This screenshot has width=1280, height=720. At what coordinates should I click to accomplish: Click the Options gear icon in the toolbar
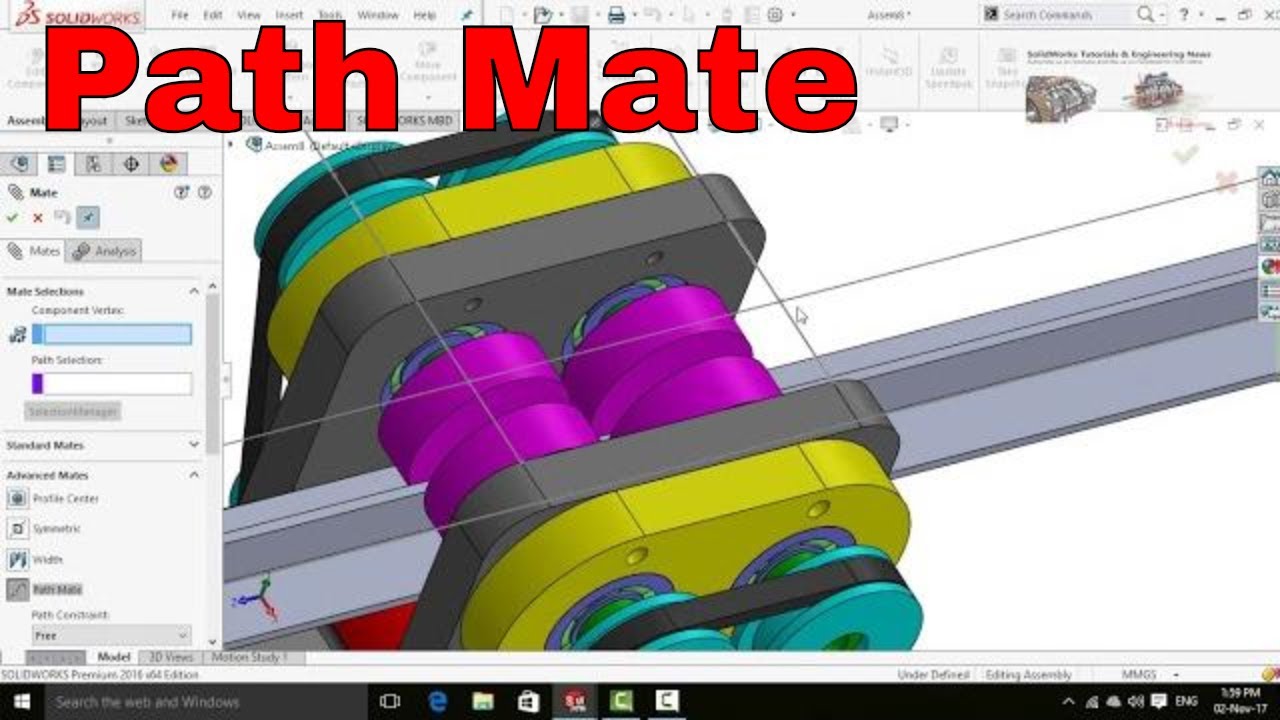point(775,15)
